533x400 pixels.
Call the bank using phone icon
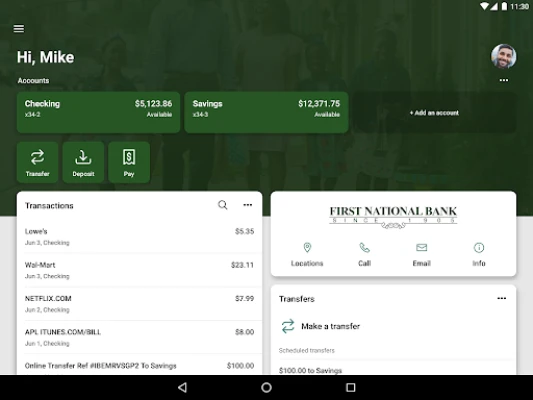tap(364, 247)
